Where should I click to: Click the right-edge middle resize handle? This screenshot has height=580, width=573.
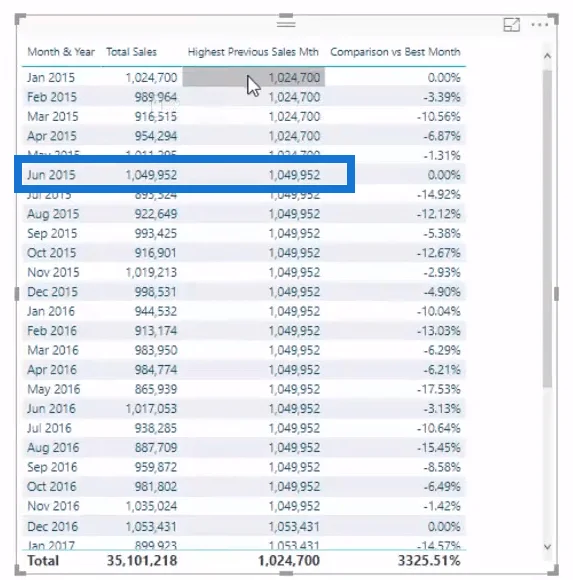coord(556,294)
